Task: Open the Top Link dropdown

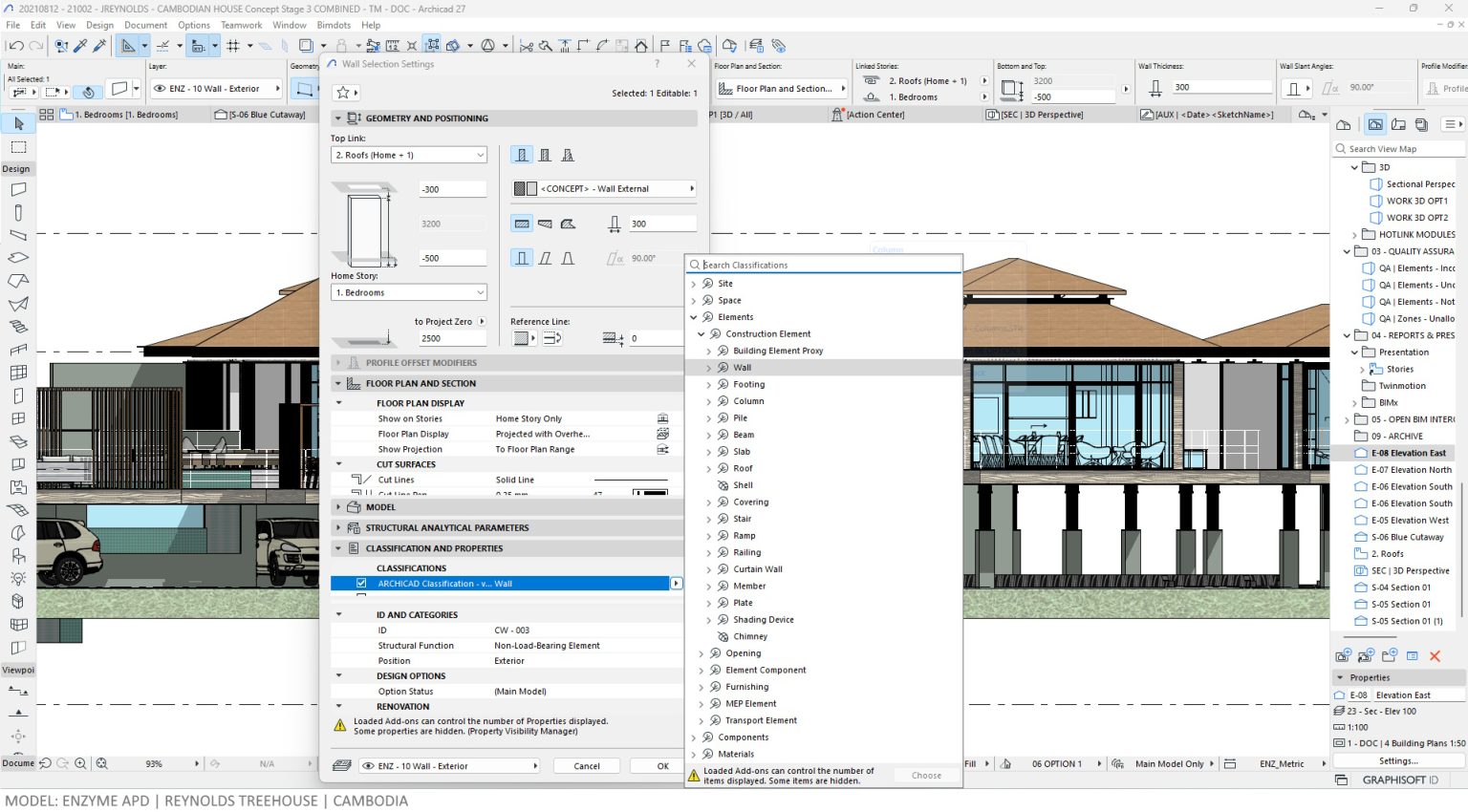Action: (x=409, y=155)
